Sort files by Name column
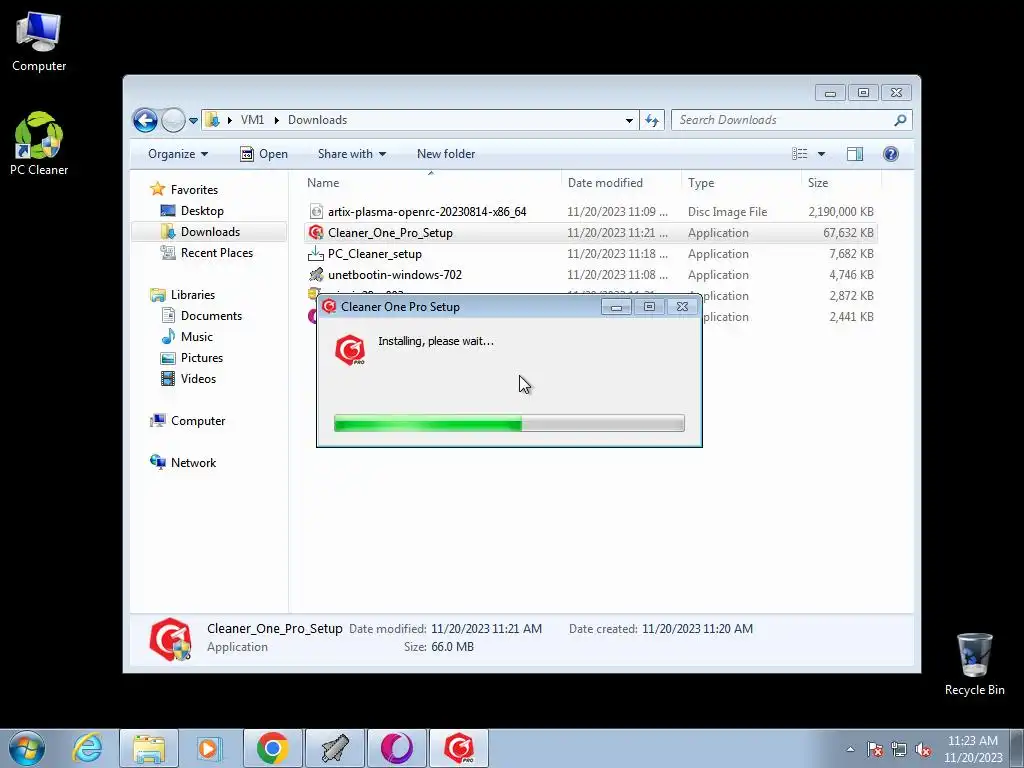 [431, 183]
